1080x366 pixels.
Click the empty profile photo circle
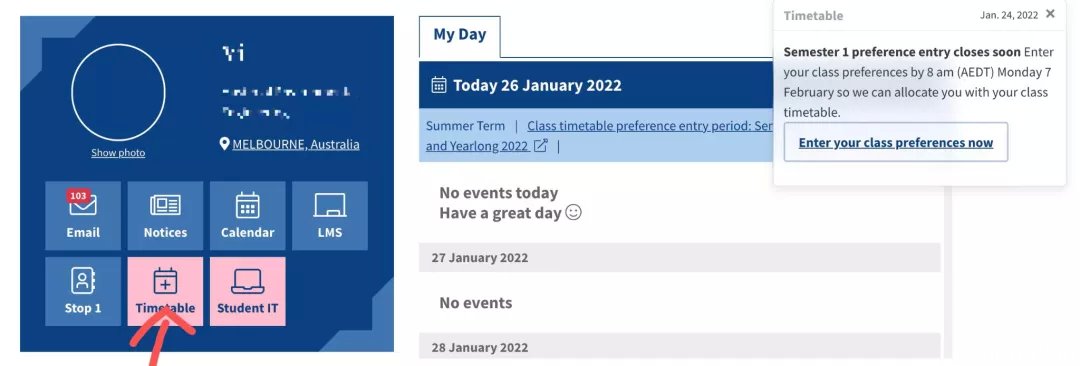coord(118,92)
